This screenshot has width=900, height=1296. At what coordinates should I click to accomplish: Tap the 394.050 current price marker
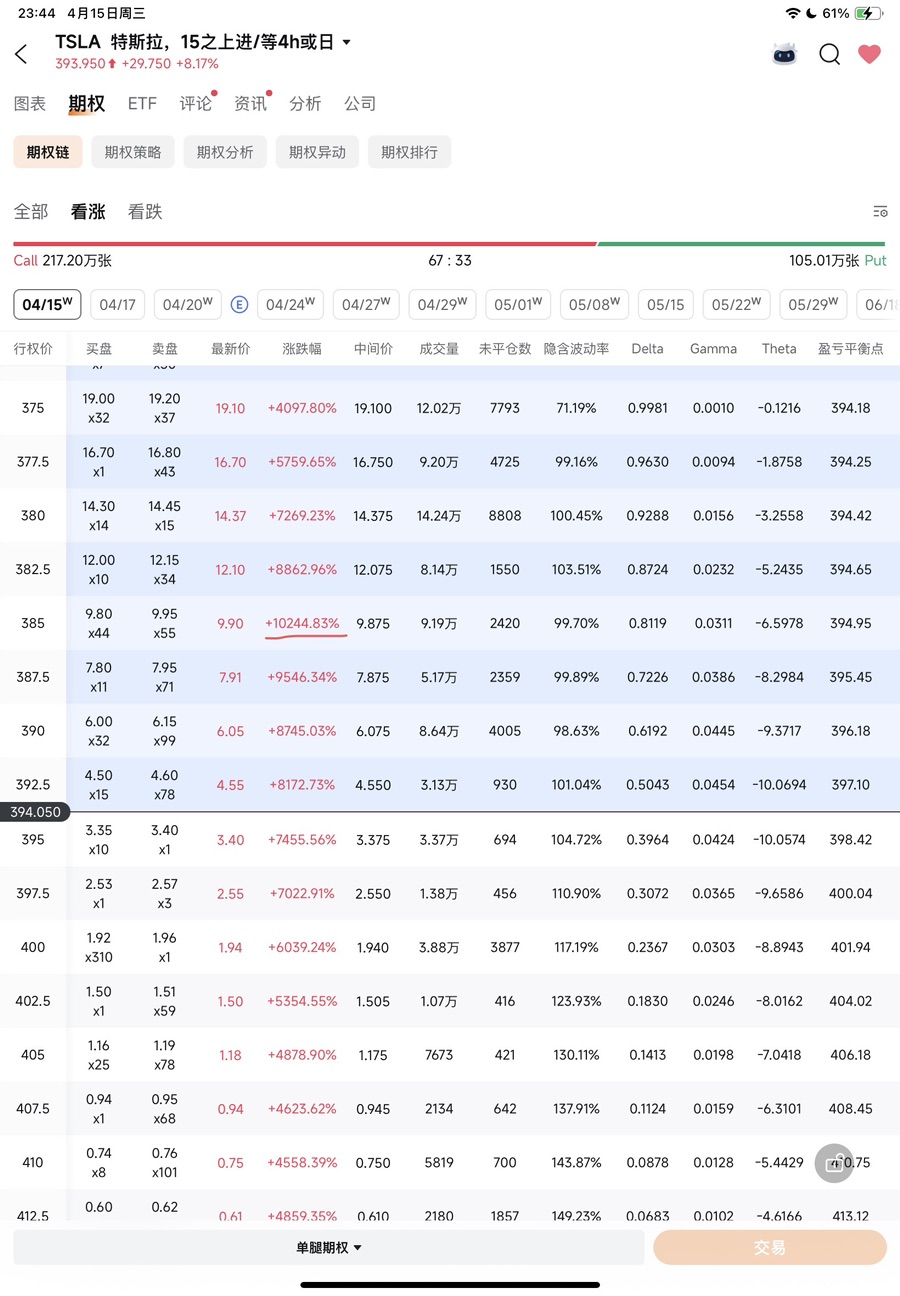(x=35, y=812)
